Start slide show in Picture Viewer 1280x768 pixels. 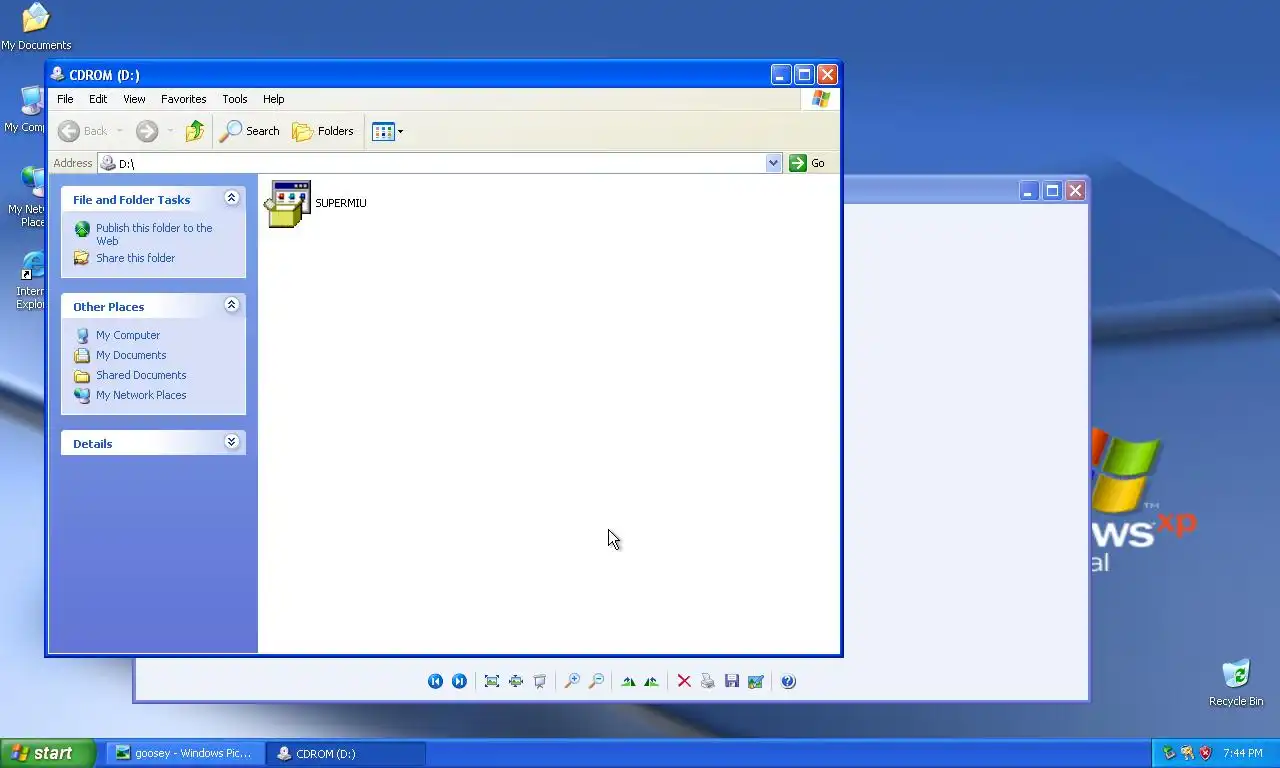pyautogui.click(x=540, y=681)
